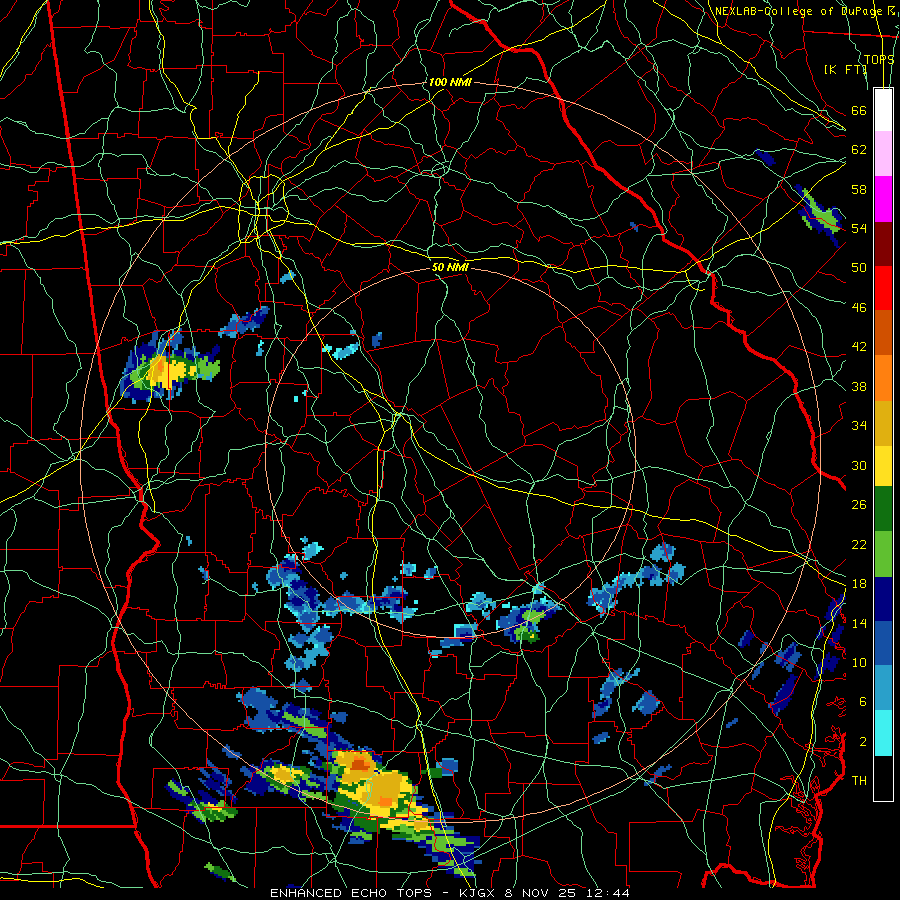Screen dimensions: 900x900
Task: Click the legend label 'TH'
Action: [x=859, y=781]
